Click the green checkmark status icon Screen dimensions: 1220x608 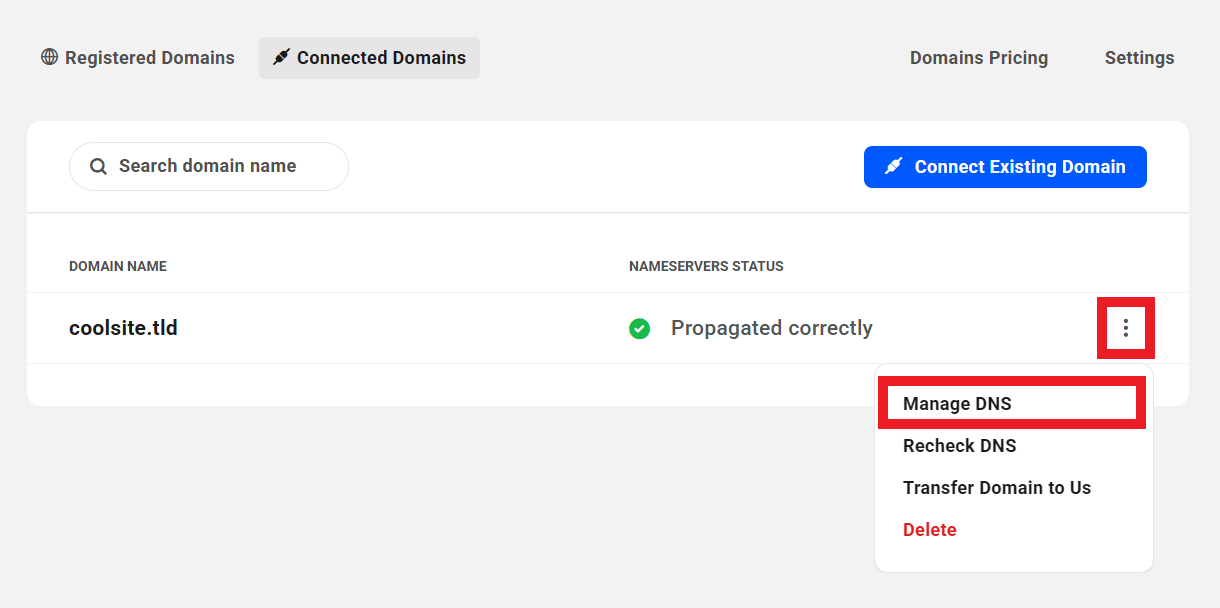pyautogui.click(x=640, y=328)
